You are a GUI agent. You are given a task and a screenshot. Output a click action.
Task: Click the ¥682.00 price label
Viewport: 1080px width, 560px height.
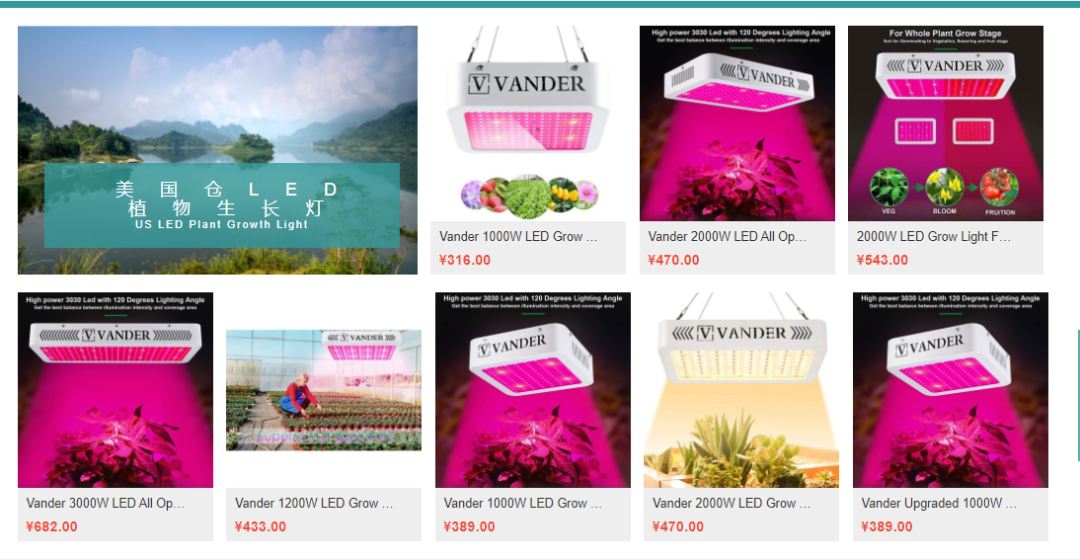tap(52, 526)
